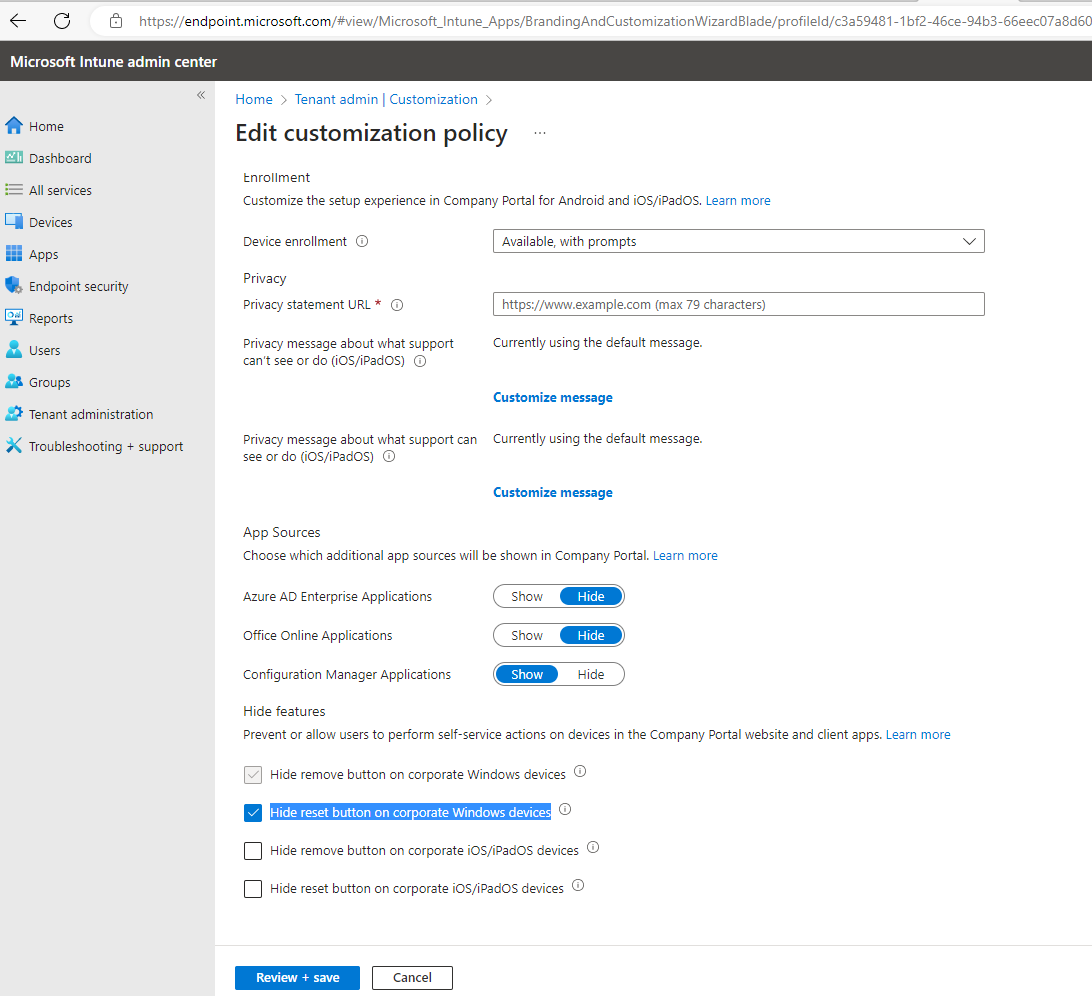Check Hide reset button on corporate iOS/iPadOS devices
The height and width of the screenshot is (996, 1092).
(253, 889)
